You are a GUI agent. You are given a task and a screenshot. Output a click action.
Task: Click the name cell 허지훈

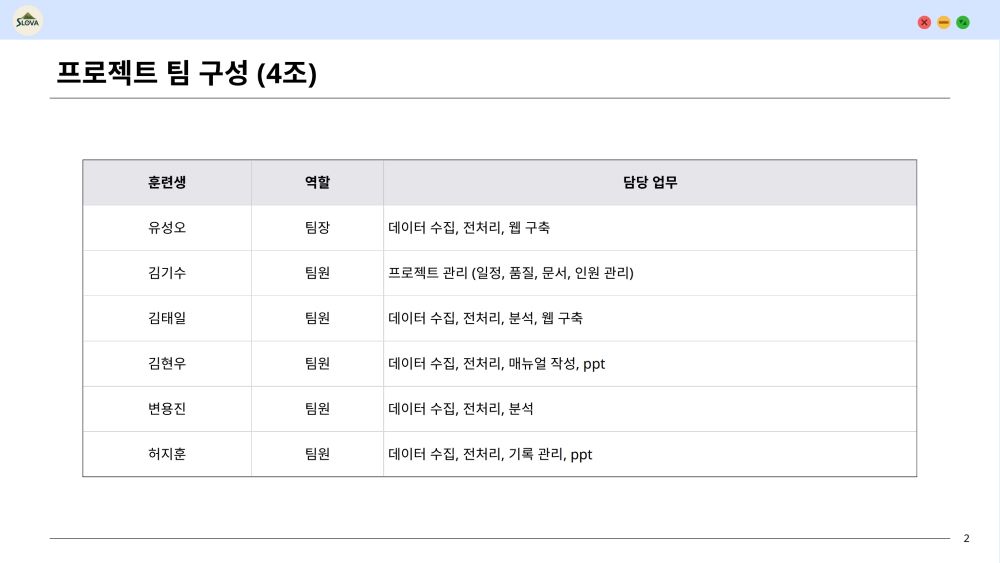167,454
